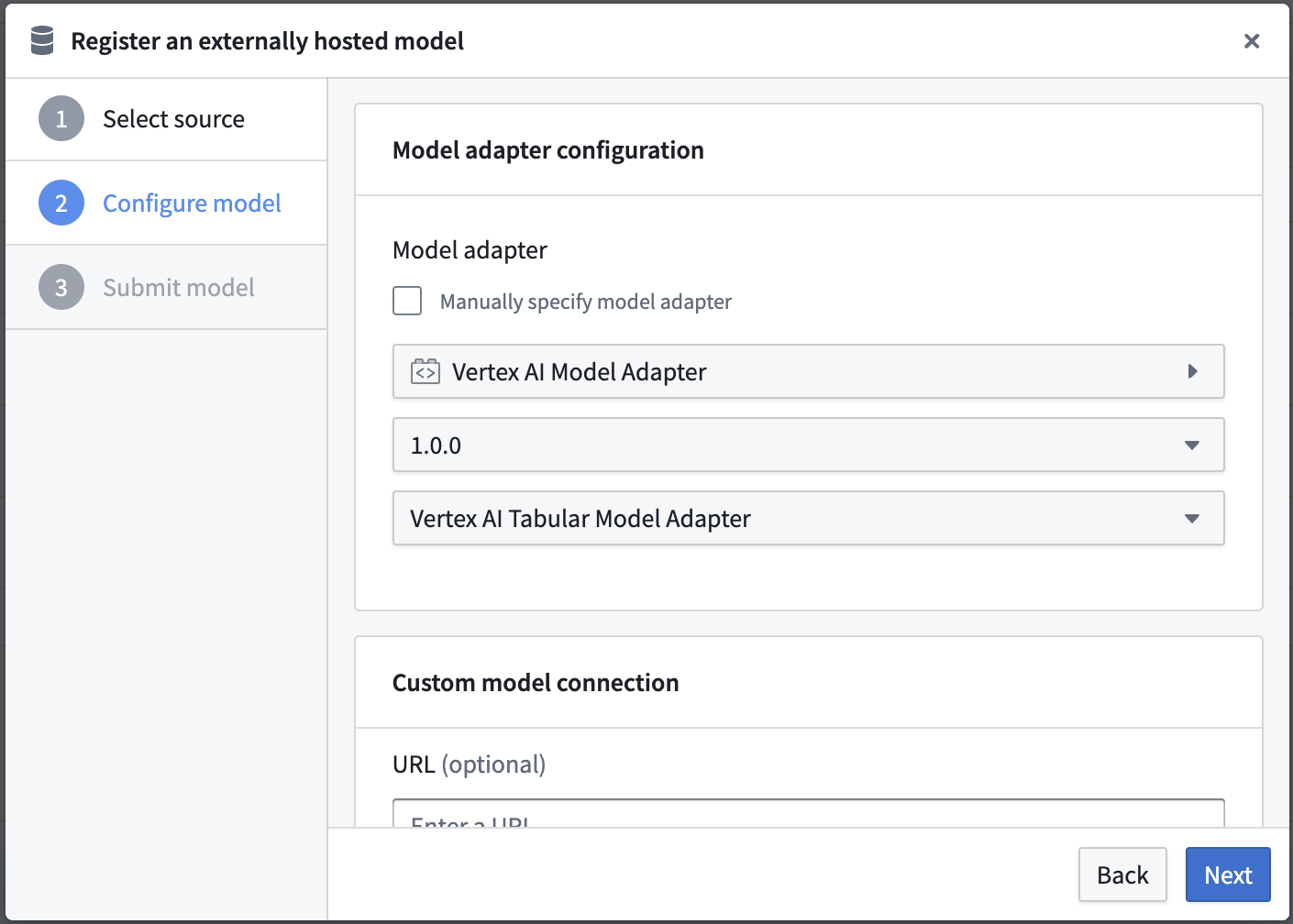Viewport: 1293px width, 924px height.
Task: Click the code icon beside Vertex AI Model Adapter
Action: [425, 371]
